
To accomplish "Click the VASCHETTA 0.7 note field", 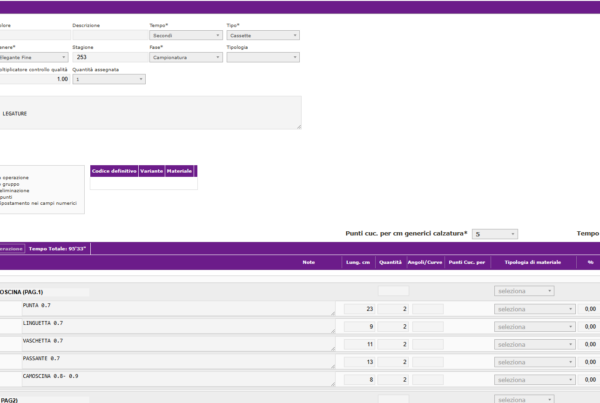I will 178,344.
